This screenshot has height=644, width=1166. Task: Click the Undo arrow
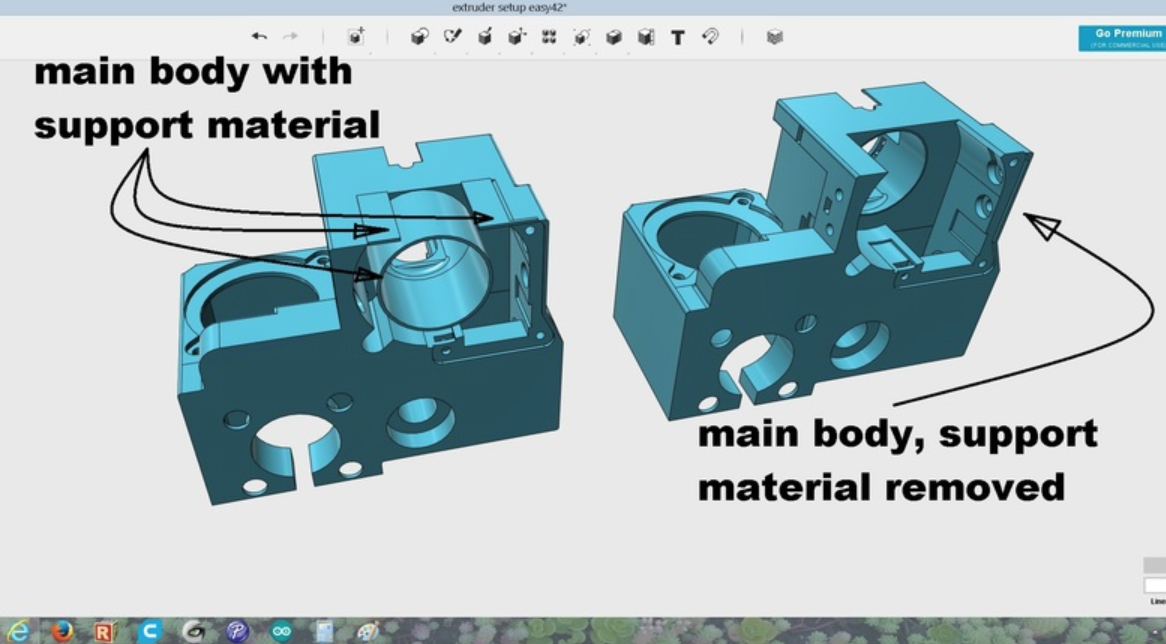[x=259, y=37]
